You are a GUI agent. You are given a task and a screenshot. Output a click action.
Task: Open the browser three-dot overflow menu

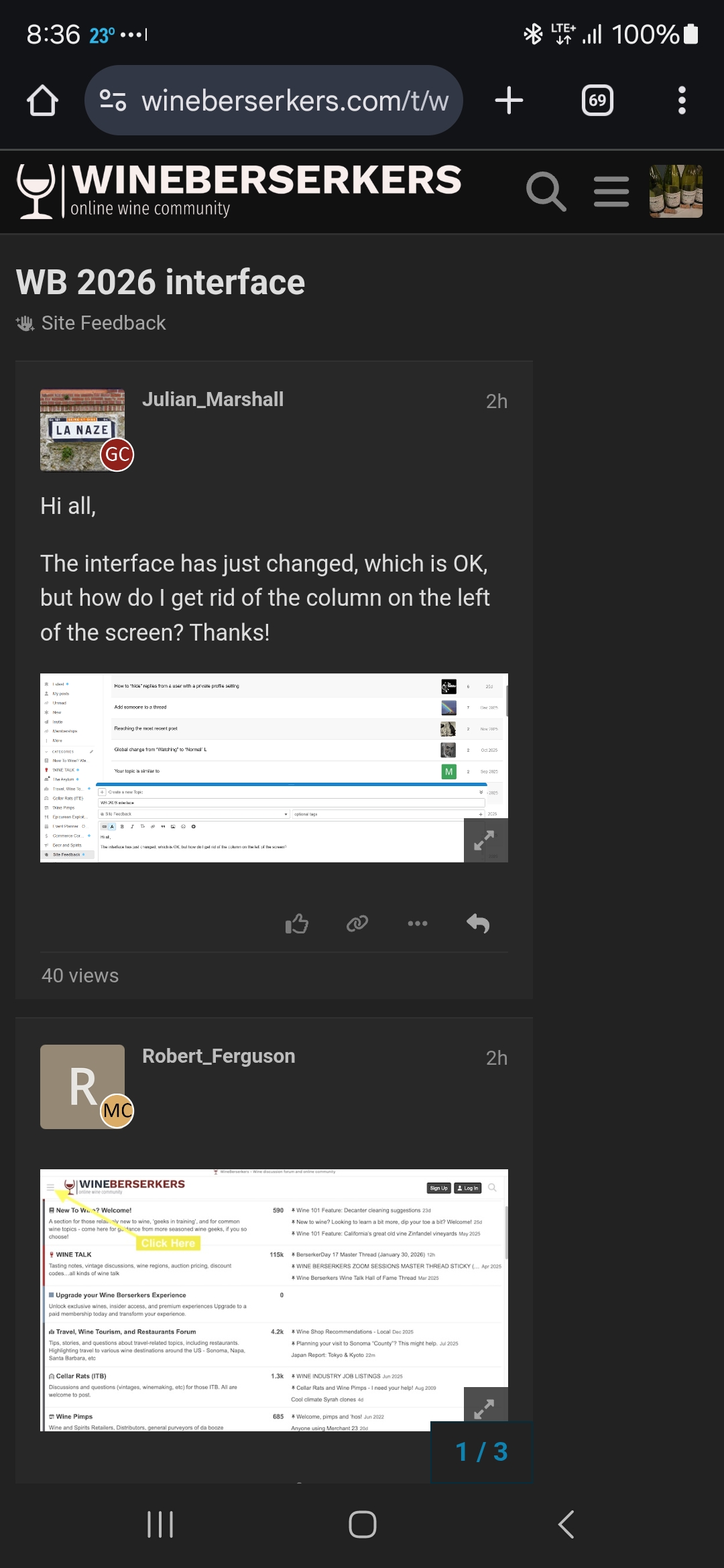point(682,101)
